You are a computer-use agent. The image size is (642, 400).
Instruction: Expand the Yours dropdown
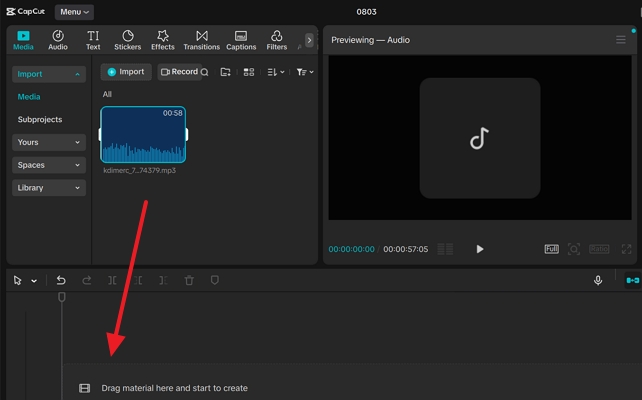click(x=49, y=142)
